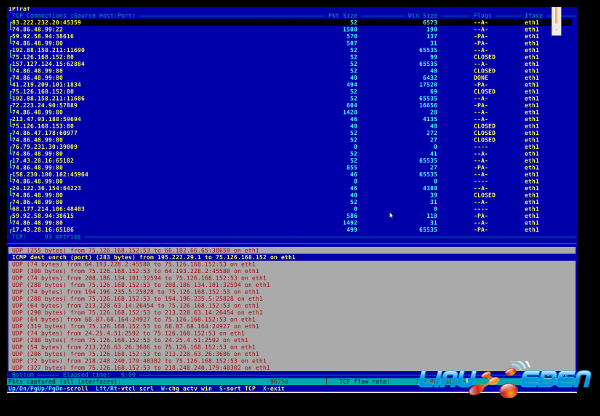Click the W-chg actv win hint
This screenshot has width=600, height=416.
pyautogui.click(x=186, y=388)
